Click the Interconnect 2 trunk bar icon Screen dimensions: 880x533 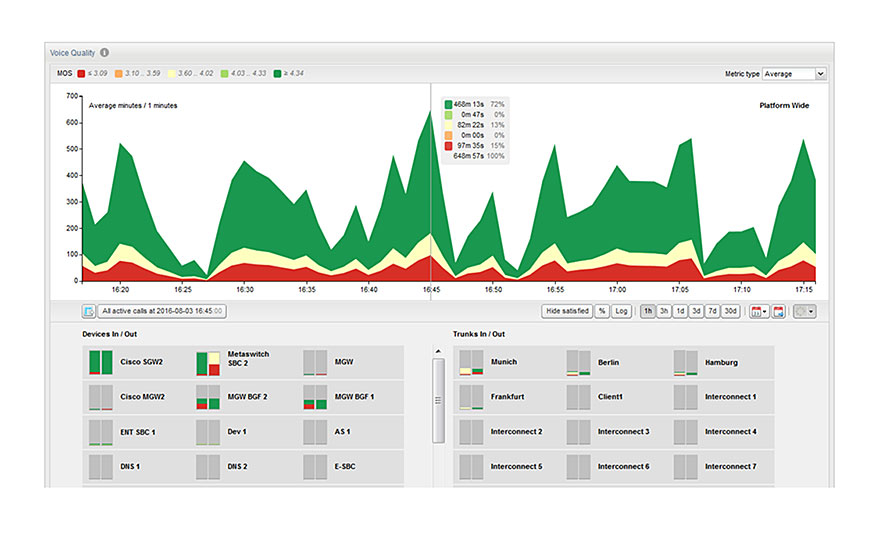(471, 433)
